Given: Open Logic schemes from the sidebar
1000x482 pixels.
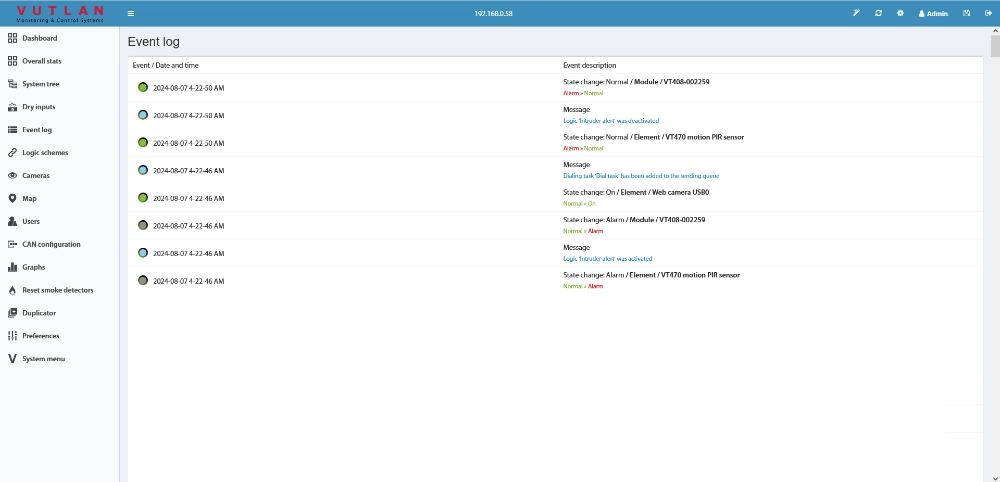Looking at the screenshot, I should (45, 153).
